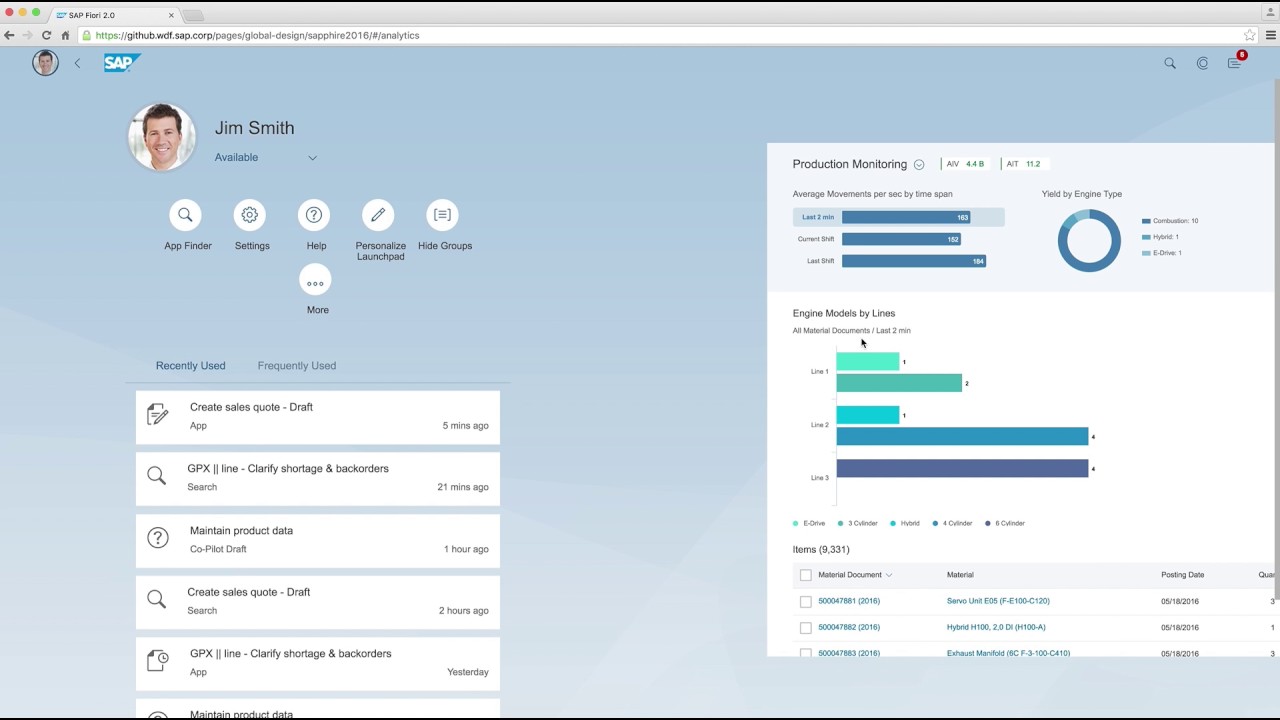Screen dimensions: 1280x720
Task: Select the SAP Fiori 2.0 browser tab
Action: (x=115, y=15)
